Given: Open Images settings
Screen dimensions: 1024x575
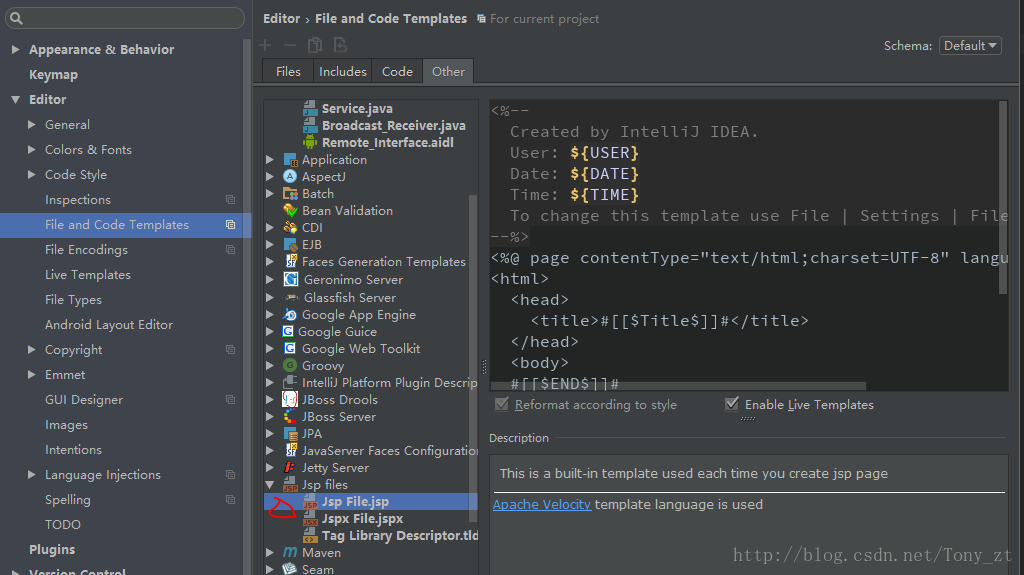Looking at the screenshot, I should point(66,425).
